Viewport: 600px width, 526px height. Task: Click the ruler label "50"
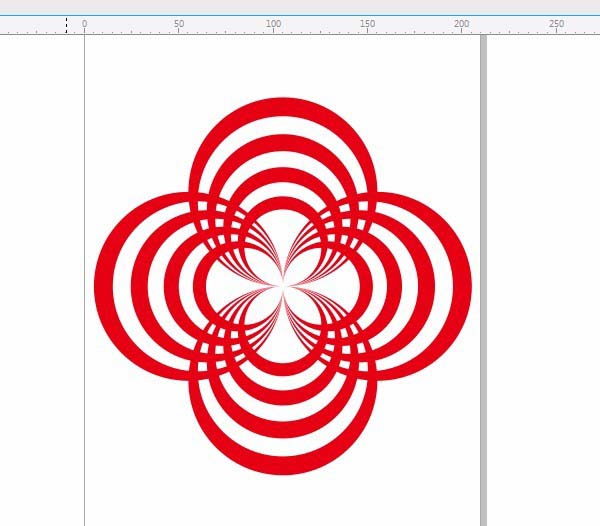click(x=179, y=24)
